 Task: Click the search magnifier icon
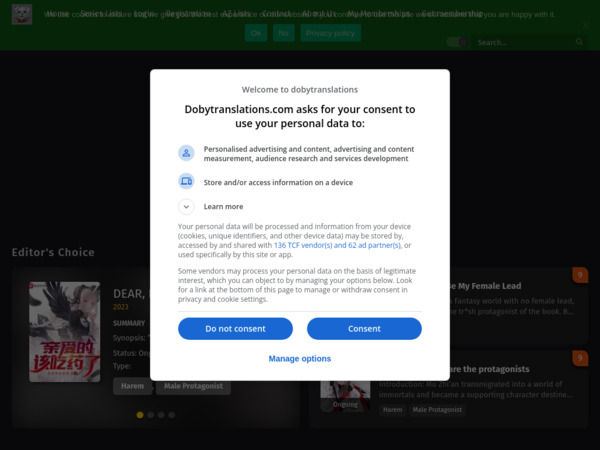(x=579, y=42)
